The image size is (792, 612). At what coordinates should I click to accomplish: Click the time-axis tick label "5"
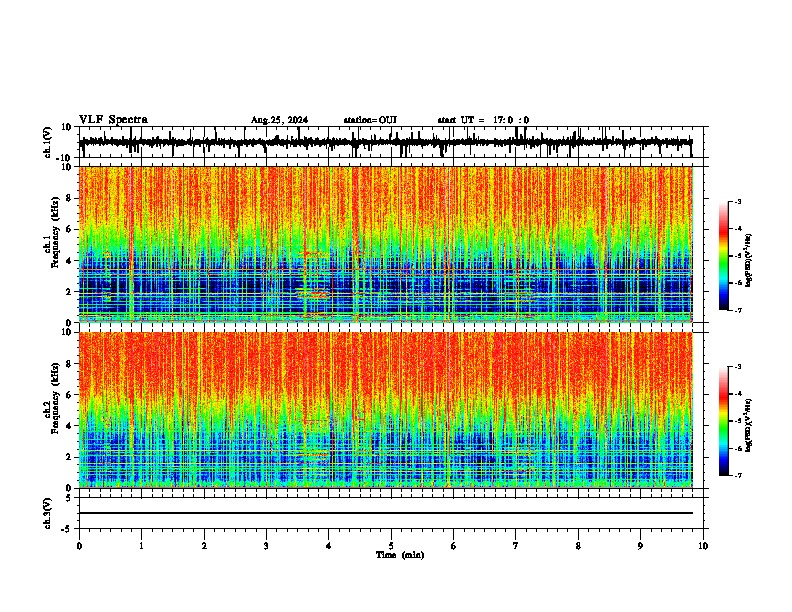[x=391, y=546]
